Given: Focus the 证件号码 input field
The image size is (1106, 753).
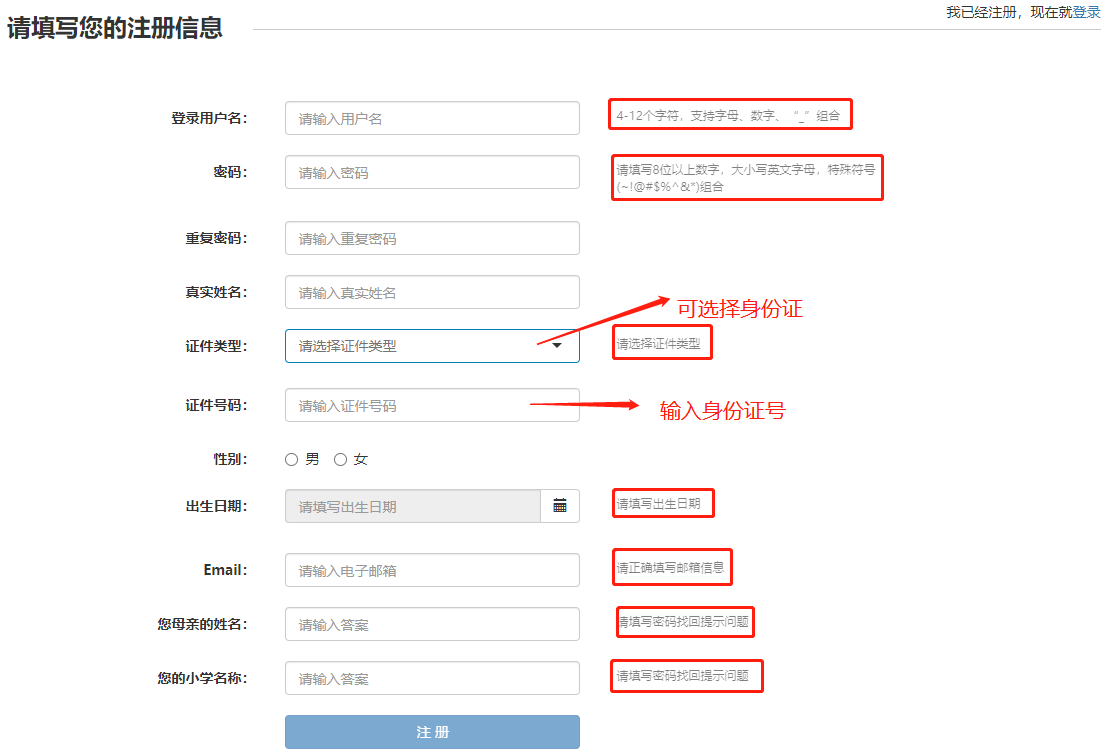Looking at the screenshot, I should [x=432, y=405].
